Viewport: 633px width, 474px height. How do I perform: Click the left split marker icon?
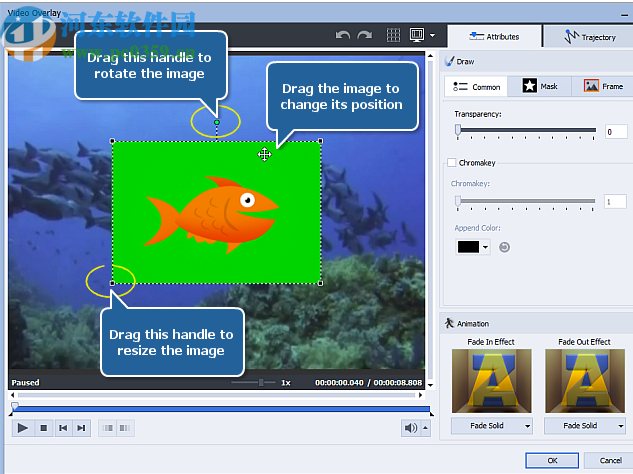point(108,428)
